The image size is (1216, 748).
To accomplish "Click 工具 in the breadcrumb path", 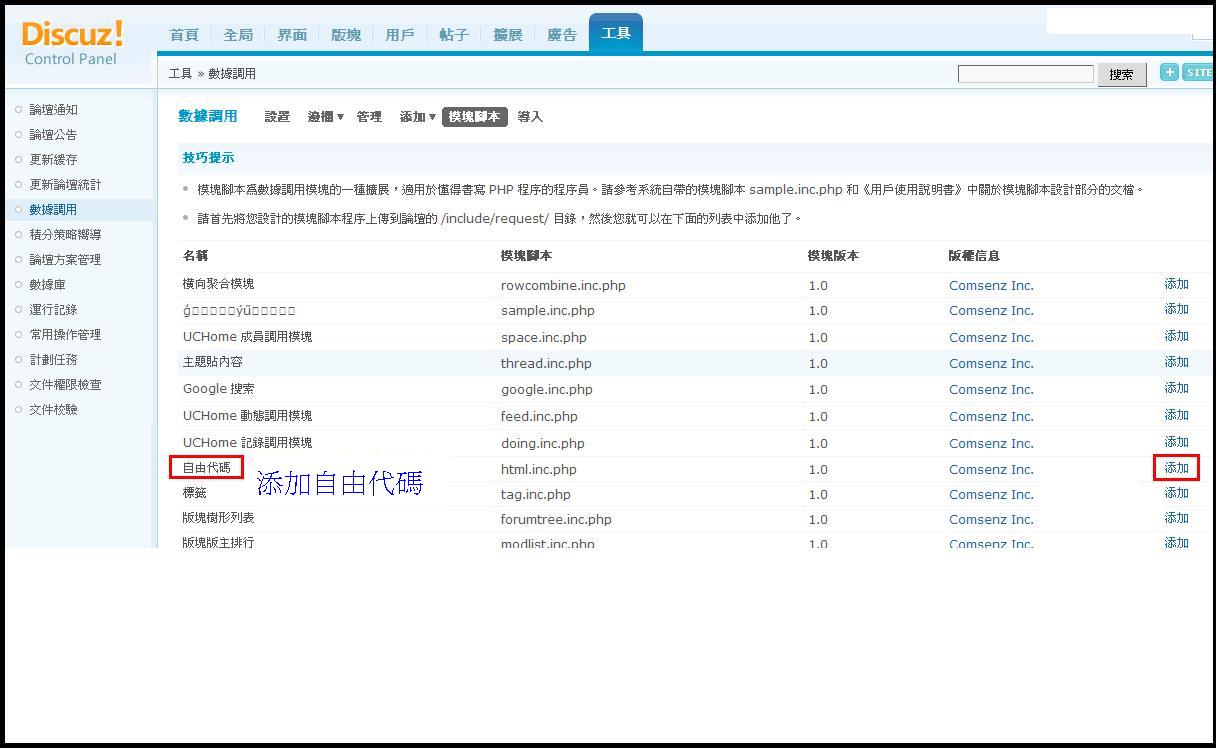I will click(180, 74).
